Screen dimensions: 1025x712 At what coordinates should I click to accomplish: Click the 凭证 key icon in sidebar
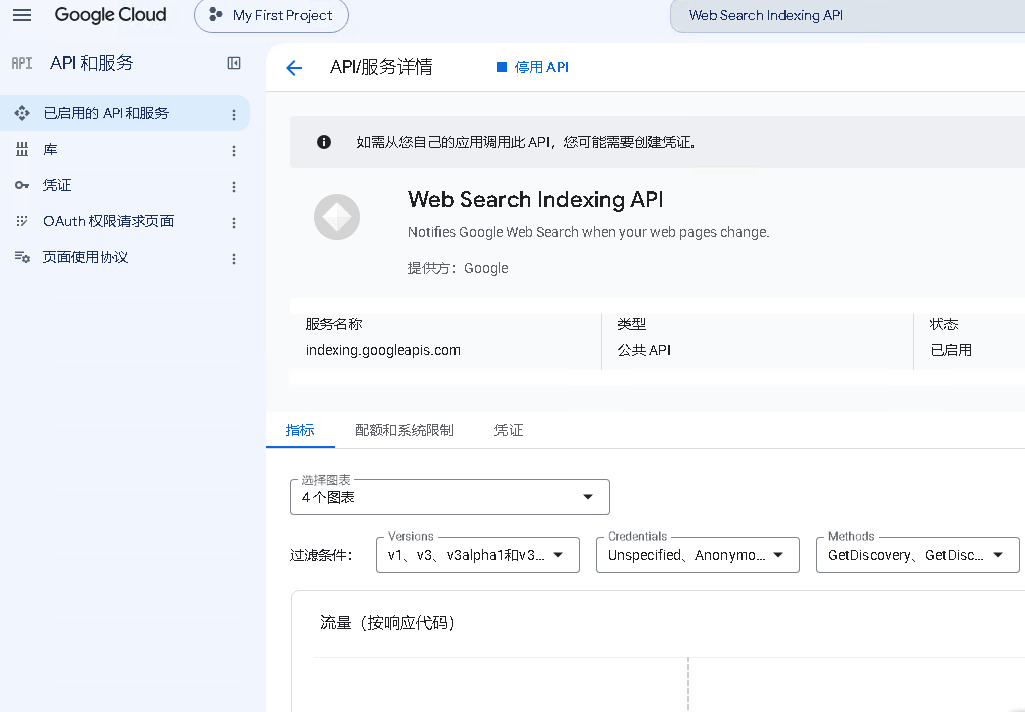point(22,186)
